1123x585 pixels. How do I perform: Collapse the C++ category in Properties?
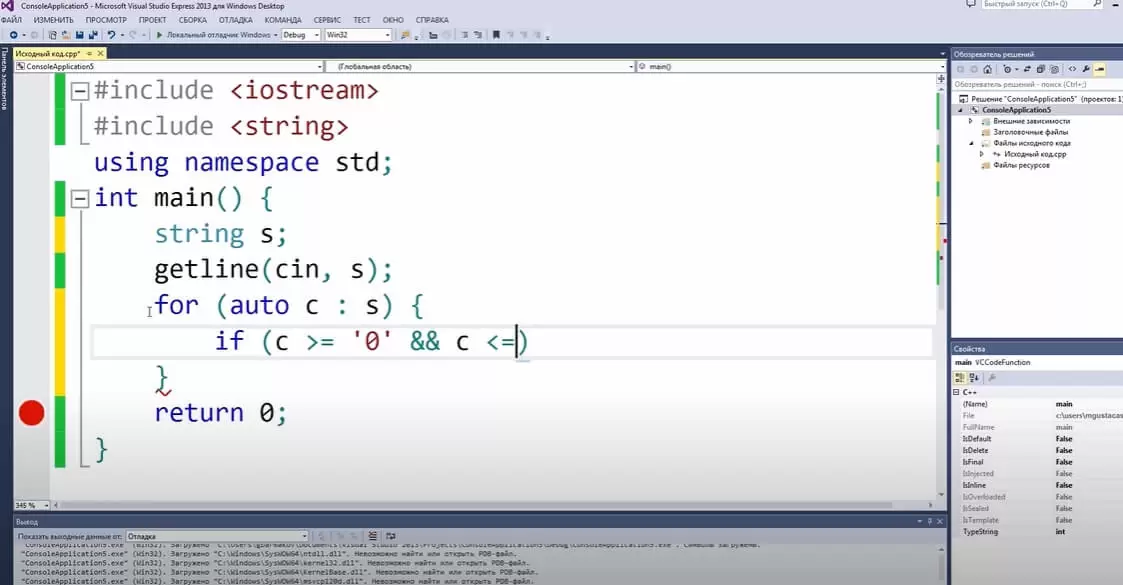956,392
